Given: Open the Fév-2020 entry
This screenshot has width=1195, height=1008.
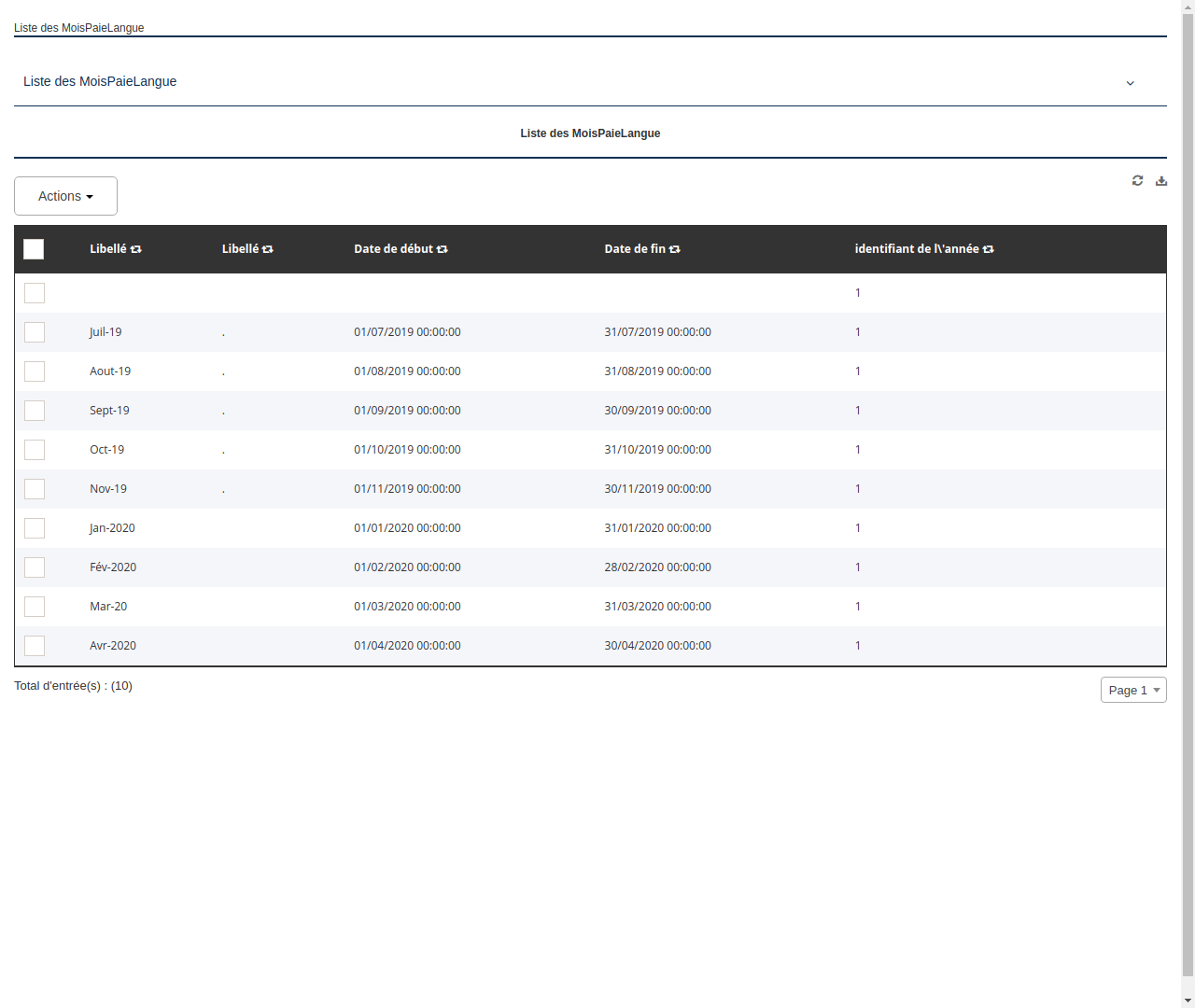Looking at the screenshot, I should (x=113, y=567).
